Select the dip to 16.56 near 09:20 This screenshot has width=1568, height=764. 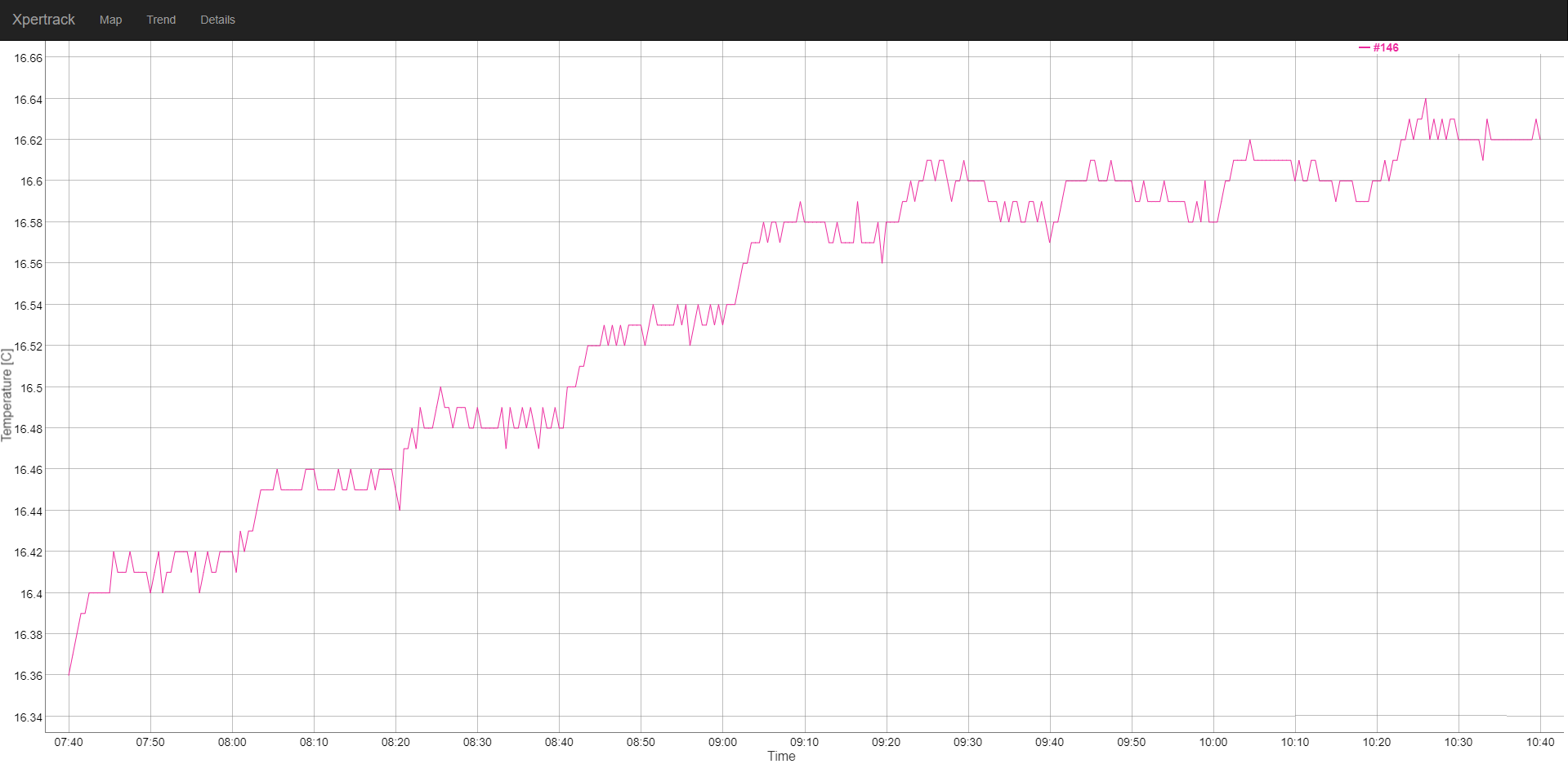pyautogui.click(x=882, y=262)
